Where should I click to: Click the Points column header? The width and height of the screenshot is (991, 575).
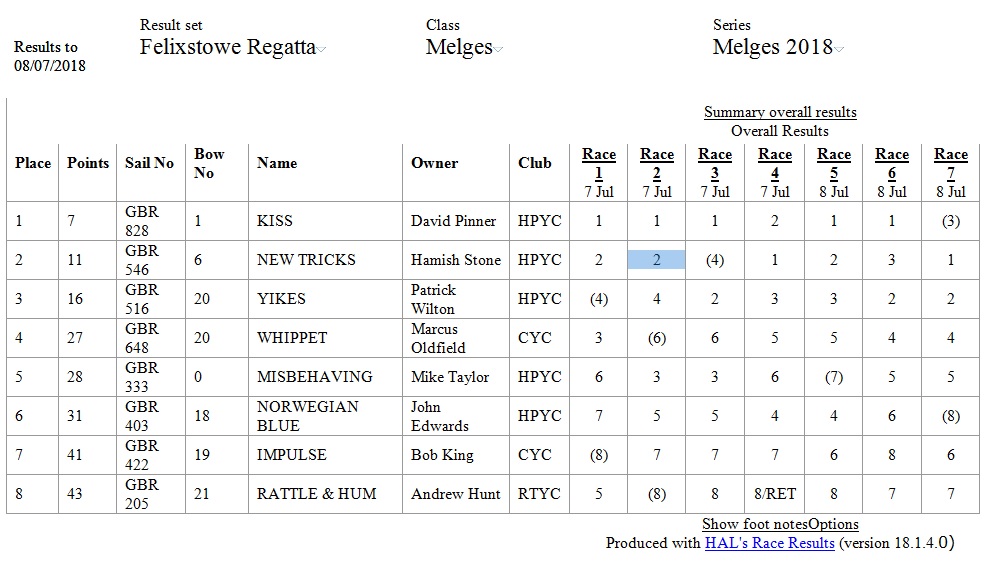point(88,163)
